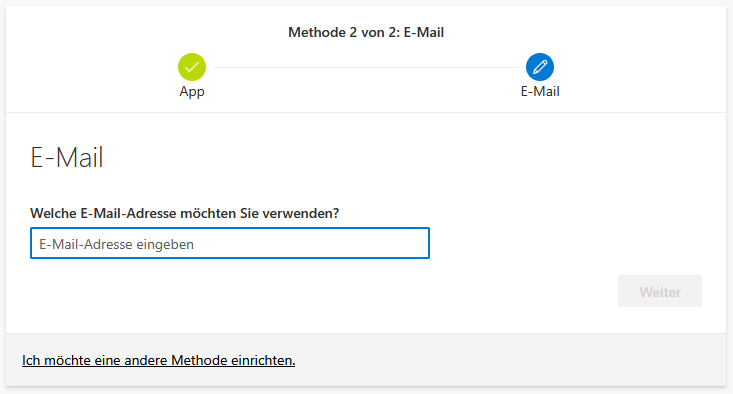Click the green checkmark App step icon
Image resolution: width=733 pixels, height=394 pixels.
pos(192,67)
